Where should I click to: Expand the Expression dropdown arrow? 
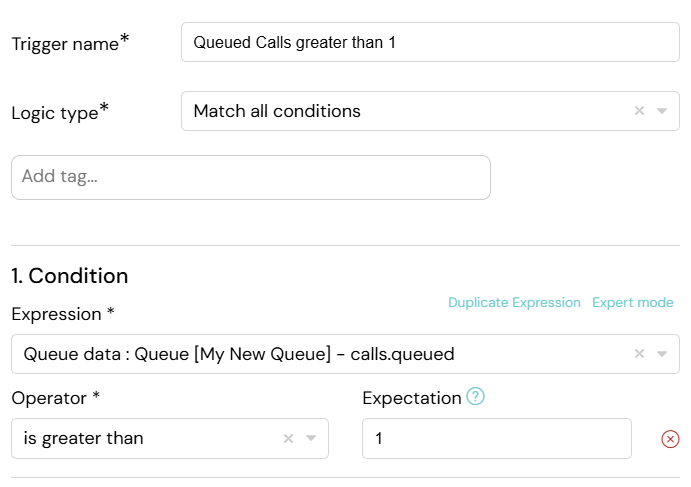point(662,354)
